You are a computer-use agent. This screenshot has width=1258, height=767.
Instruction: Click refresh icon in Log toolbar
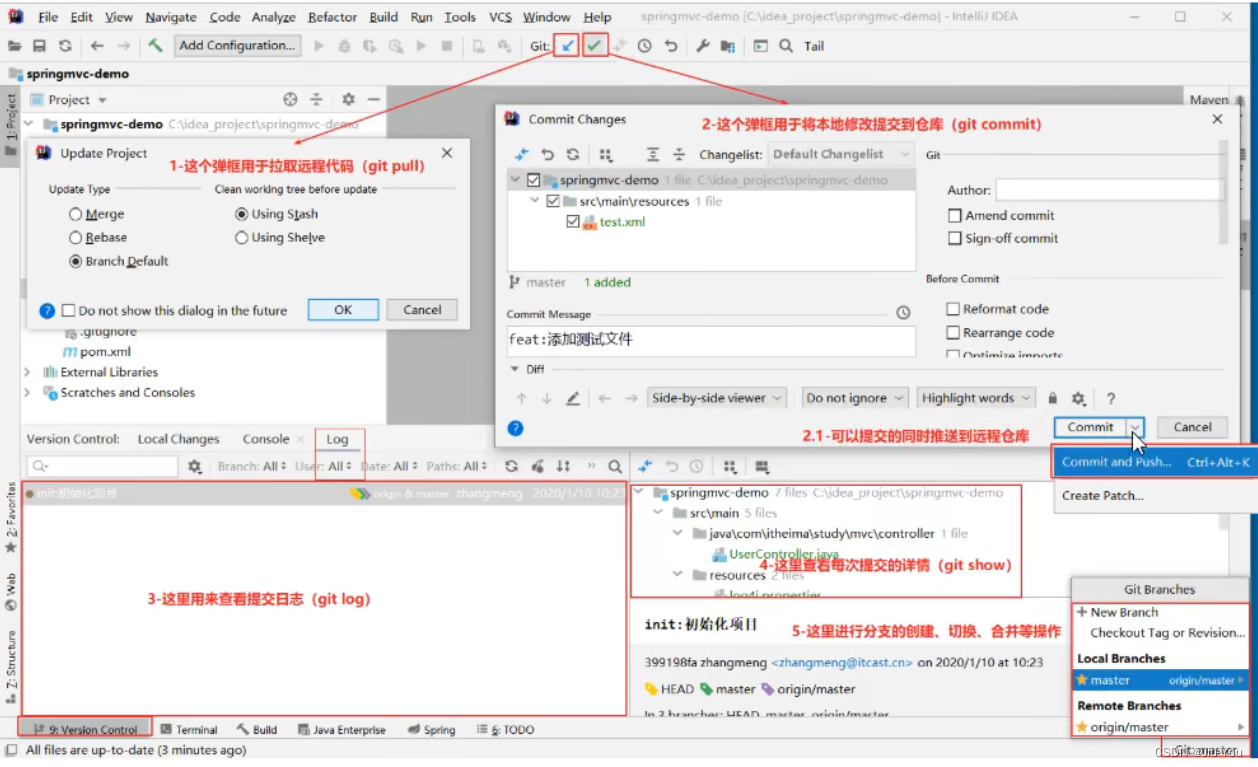(511, 466)
